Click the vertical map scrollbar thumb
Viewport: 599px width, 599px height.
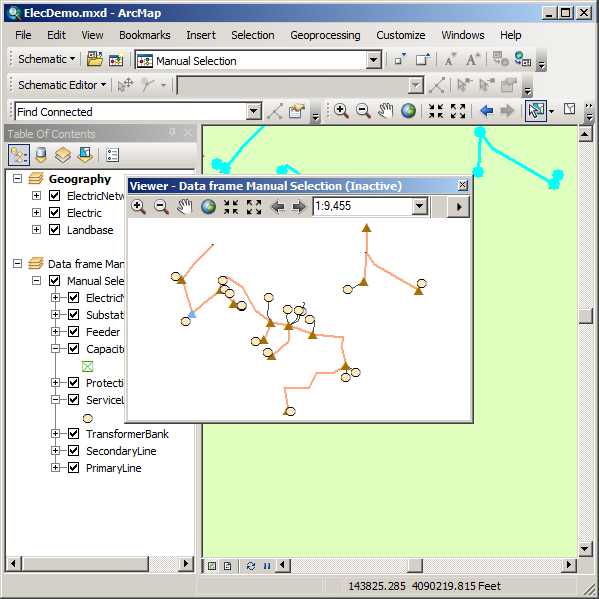coord(586,316)
